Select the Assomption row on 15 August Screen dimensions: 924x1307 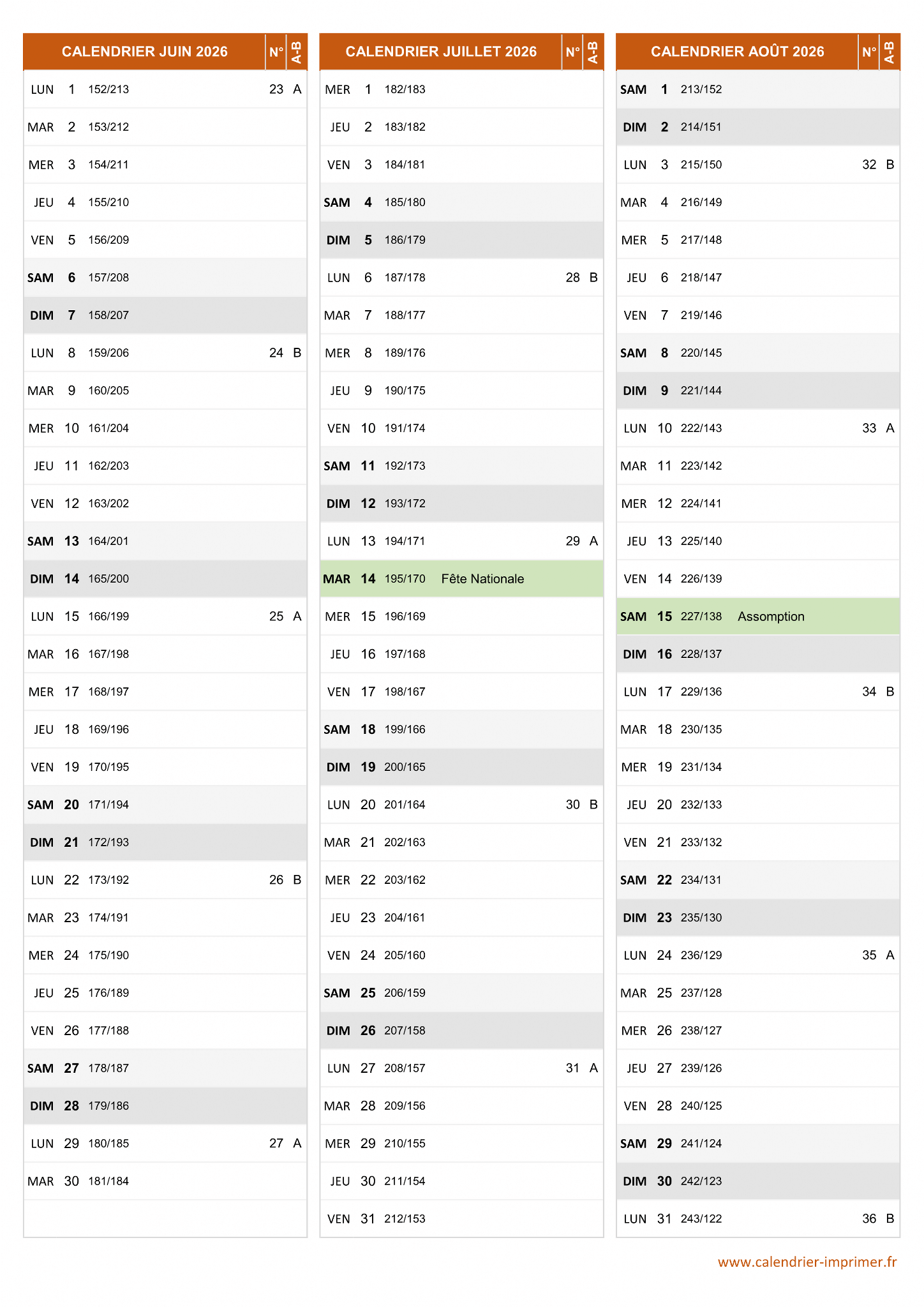coord(758,616)
